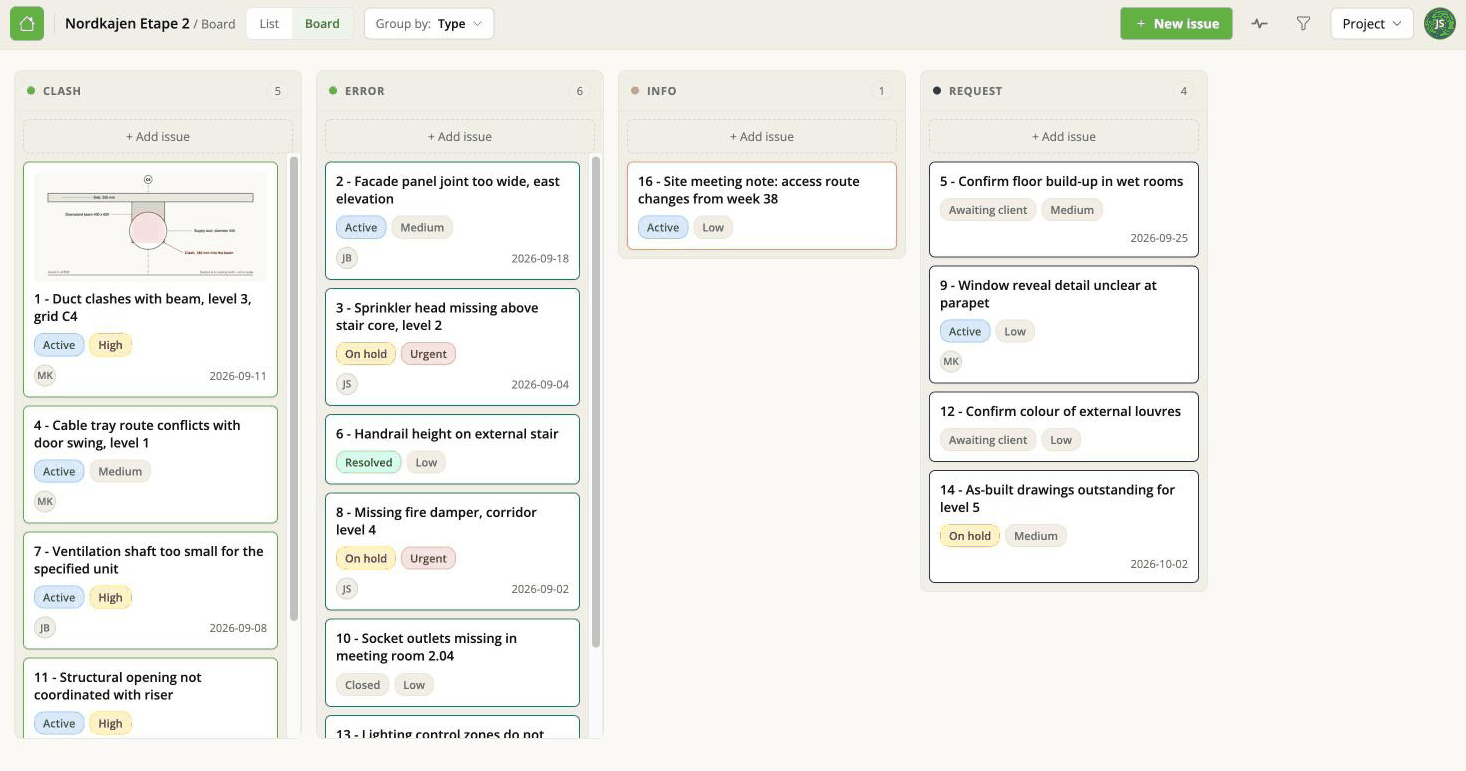Screen dimensions: 1466x771
Task: Select JB assignee avatar on issue 2
Action: pyautogui.click(x=347, y=258)
